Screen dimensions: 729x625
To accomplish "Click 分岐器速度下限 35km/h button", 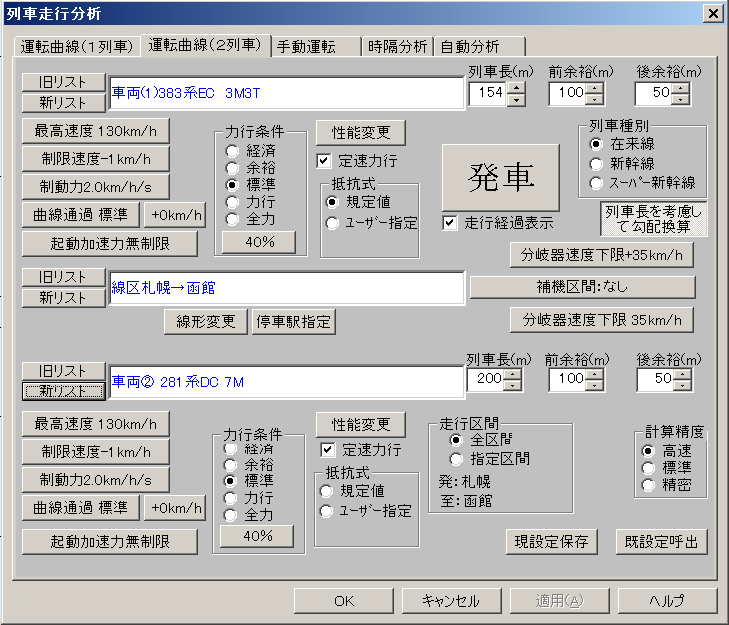I will 602,319.
